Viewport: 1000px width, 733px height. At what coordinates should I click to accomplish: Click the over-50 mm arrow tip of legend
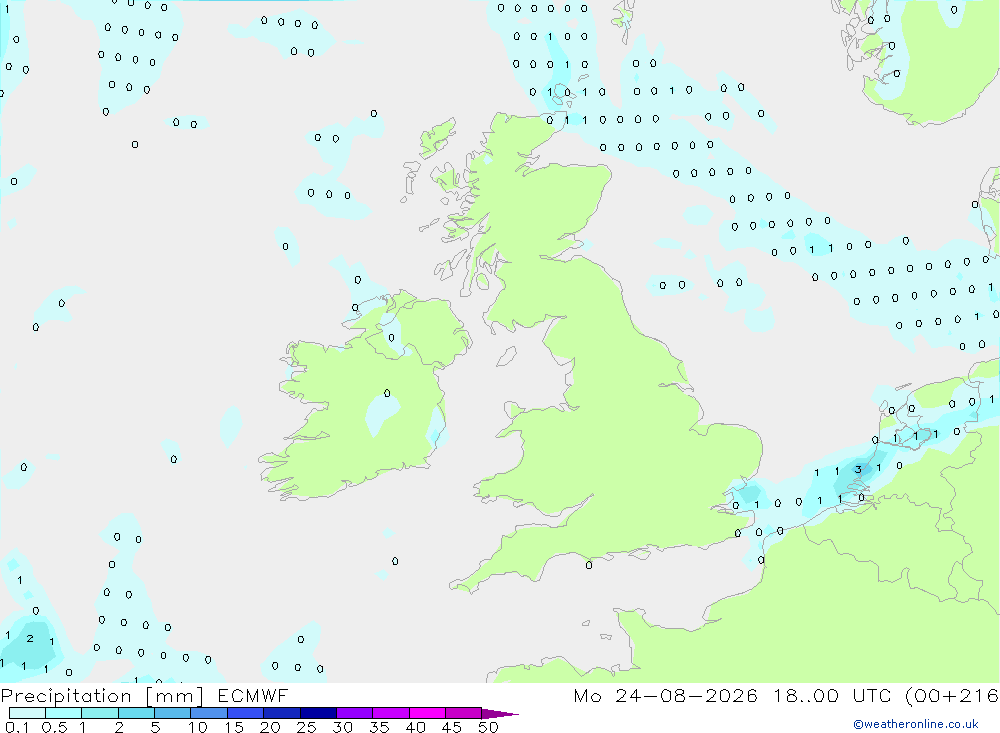(500, 713)
